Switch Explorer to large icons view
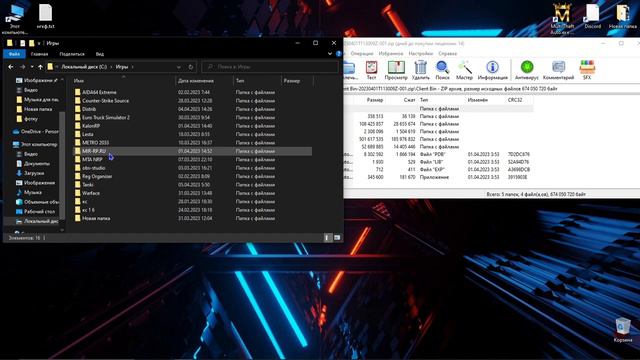Viewport: 640px width, 360px height. [x=337, y=238]
